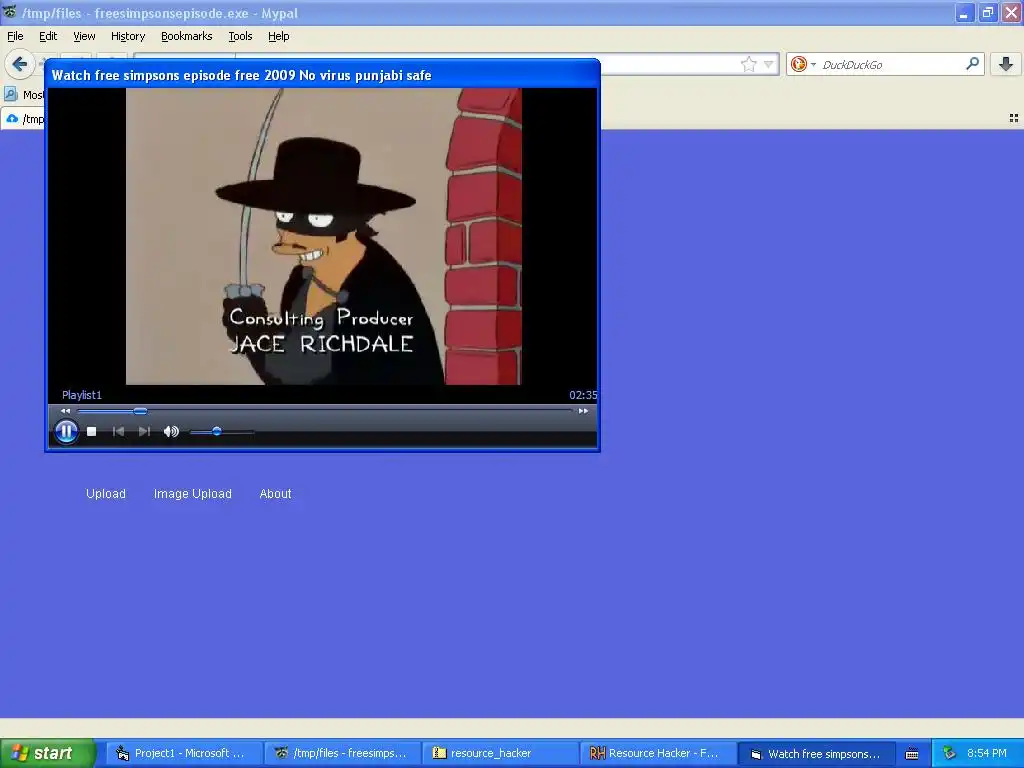Viewport: 1024px width, 768px height.
Task: Restore down the Mypal browser window
Action: click(x=988, y=12)
